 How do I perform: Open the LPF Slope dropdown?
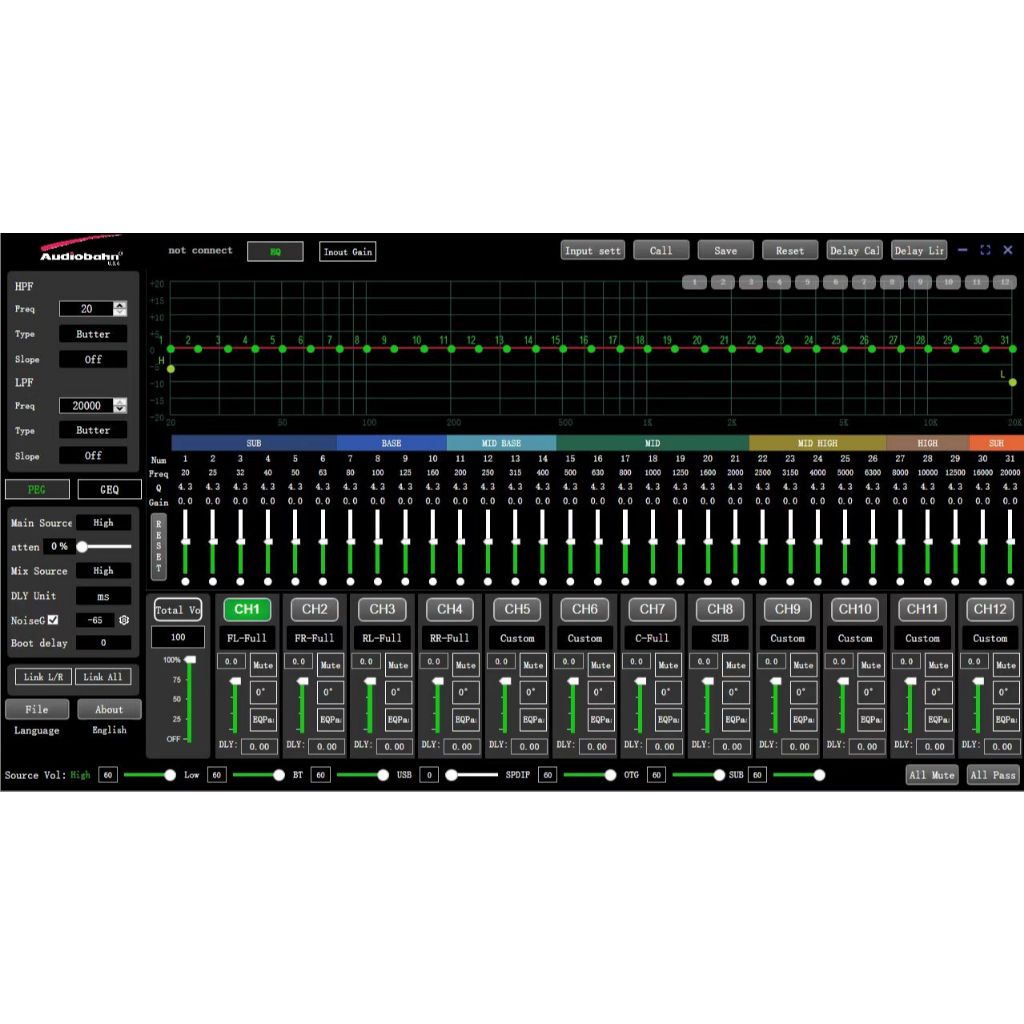point(93,455)
